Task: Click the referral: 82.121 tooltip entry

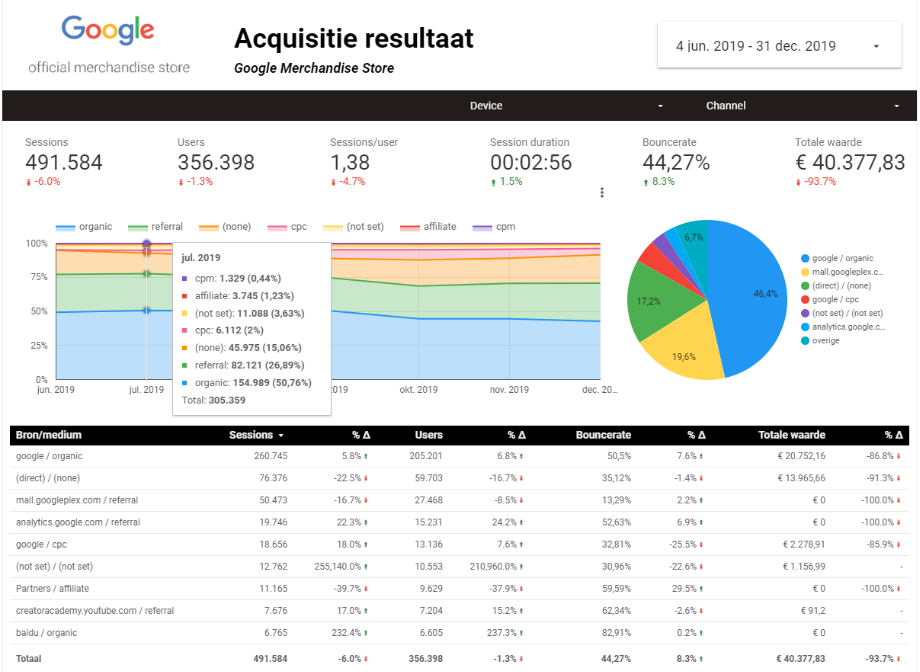Action: [243, 365]
